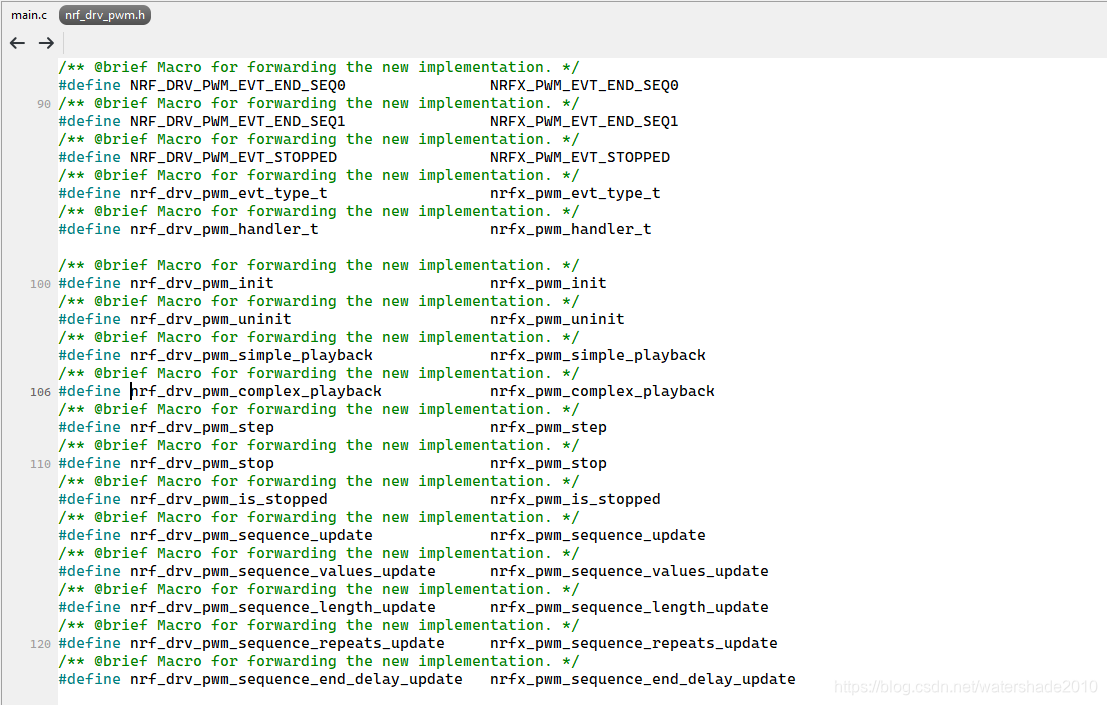Click nrf_drv_pwm_sequence_end_delay_update macro name

click(297, 679)
